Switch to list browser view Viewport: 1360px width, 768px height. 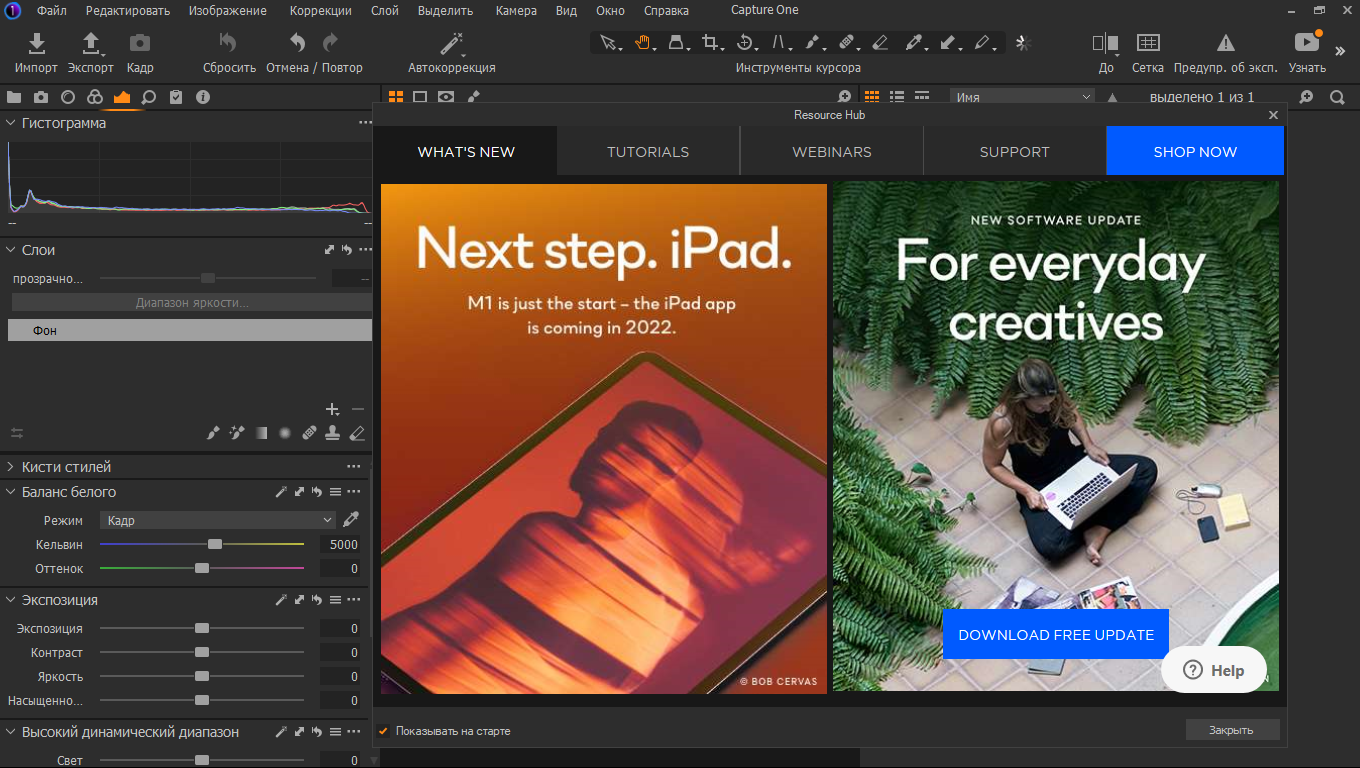(x=897, y=97)
